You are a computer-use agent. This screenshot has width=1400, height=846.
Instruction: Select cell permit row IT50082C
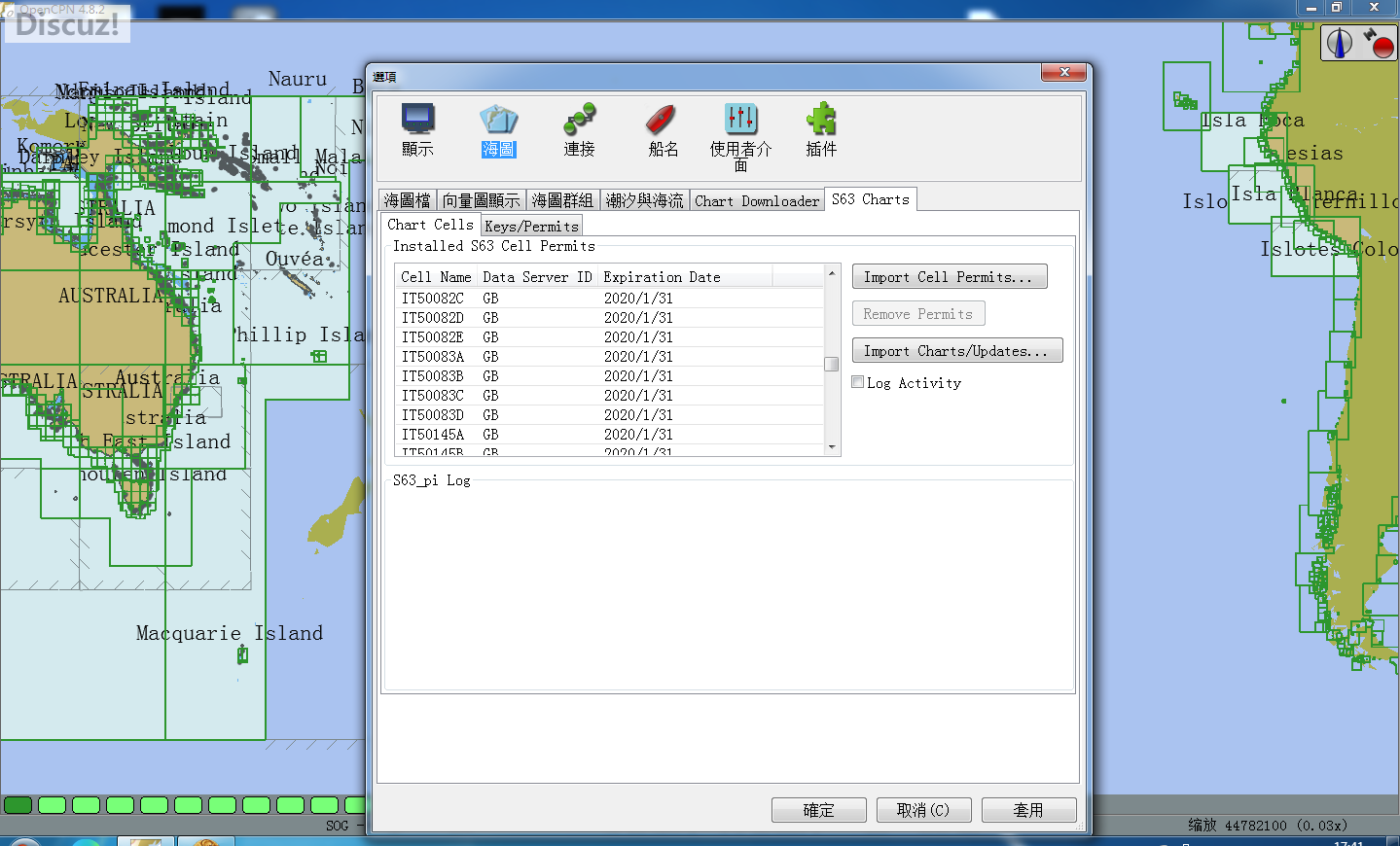610,299
